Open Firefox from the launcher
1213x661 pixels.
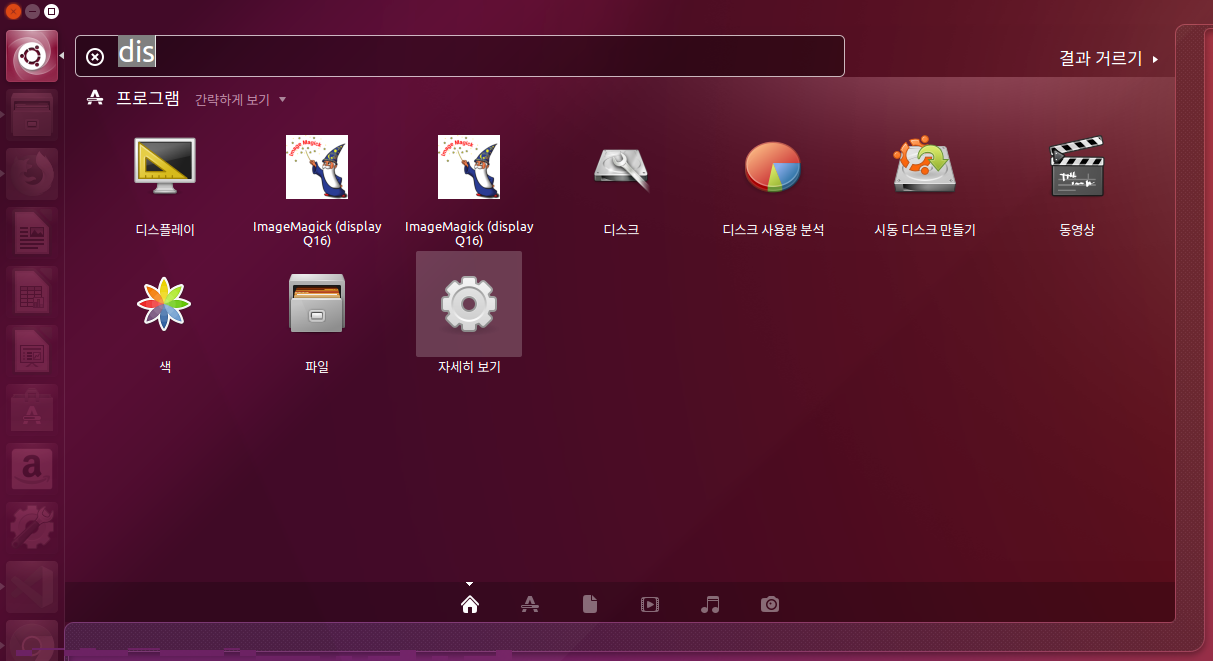click(32, 174)
